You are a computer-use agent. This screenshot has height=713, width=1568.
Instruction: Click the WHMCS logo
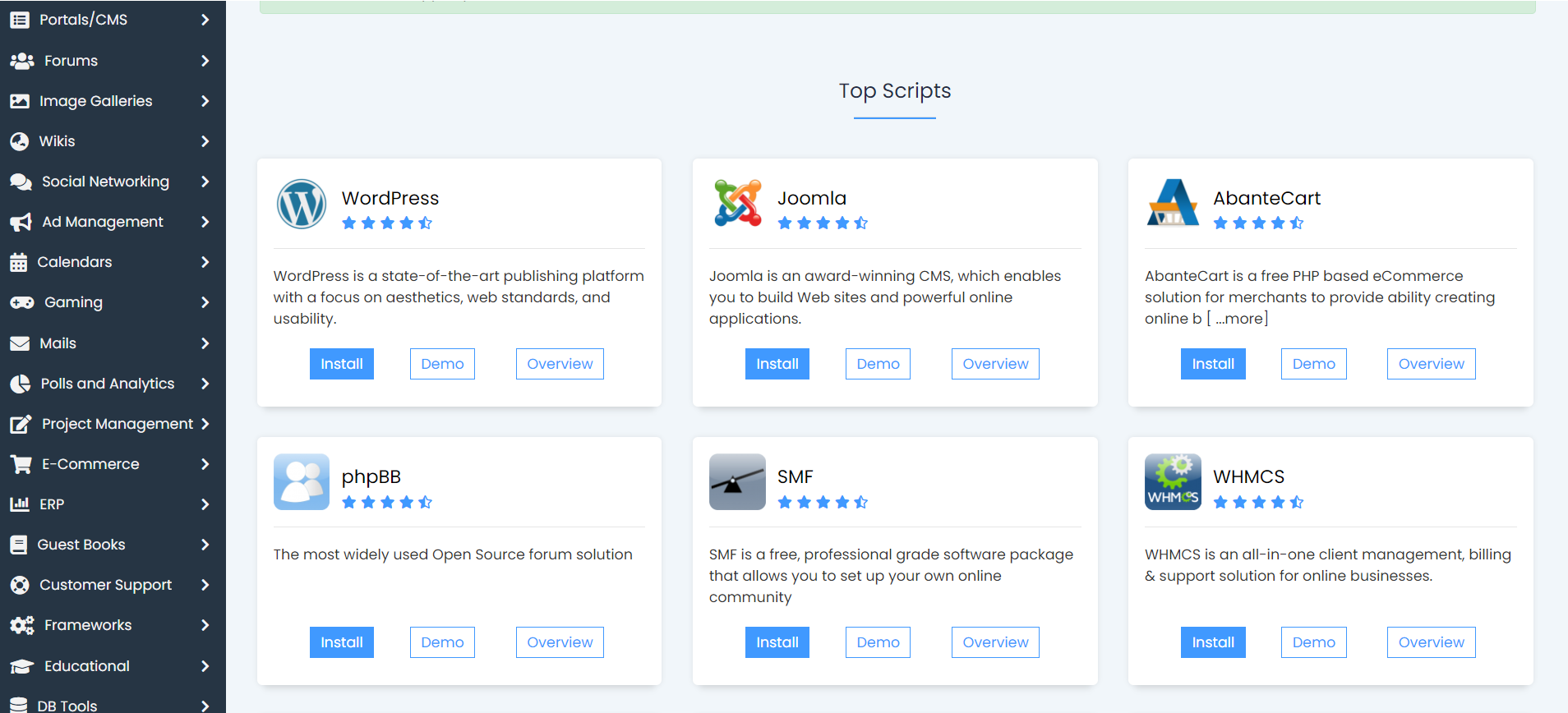tap(1173, 482)
